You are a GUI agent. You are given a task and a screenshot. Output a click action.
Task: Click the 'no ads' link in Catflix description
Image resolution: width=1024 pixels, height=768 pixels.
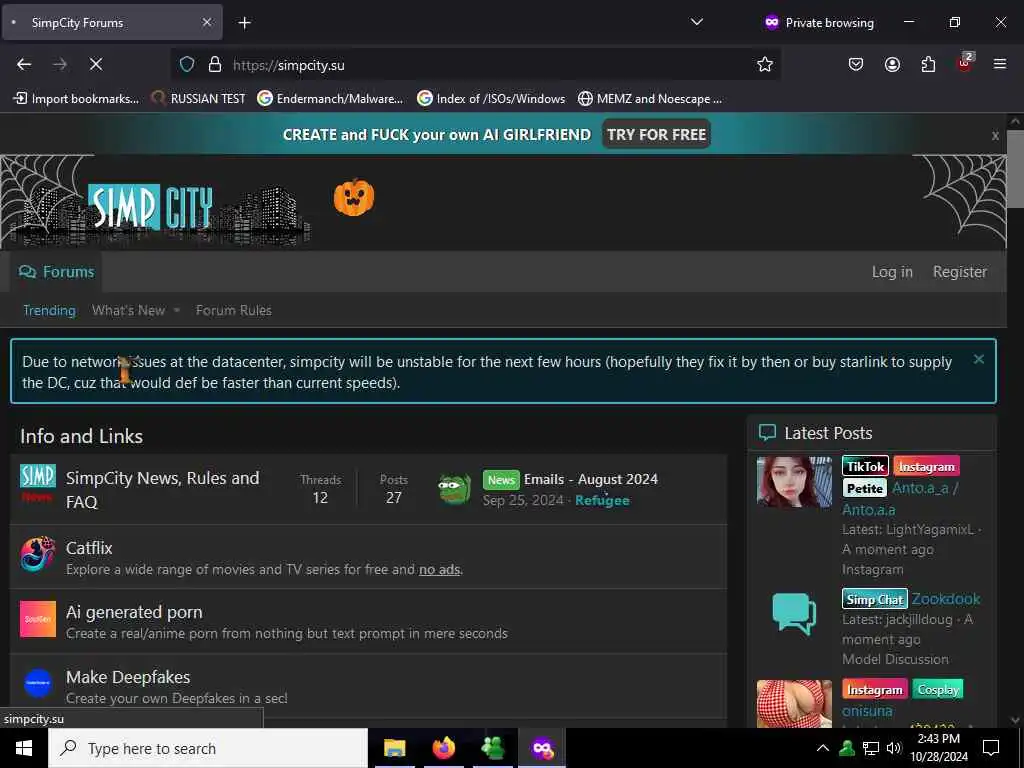tap(440, 569)
